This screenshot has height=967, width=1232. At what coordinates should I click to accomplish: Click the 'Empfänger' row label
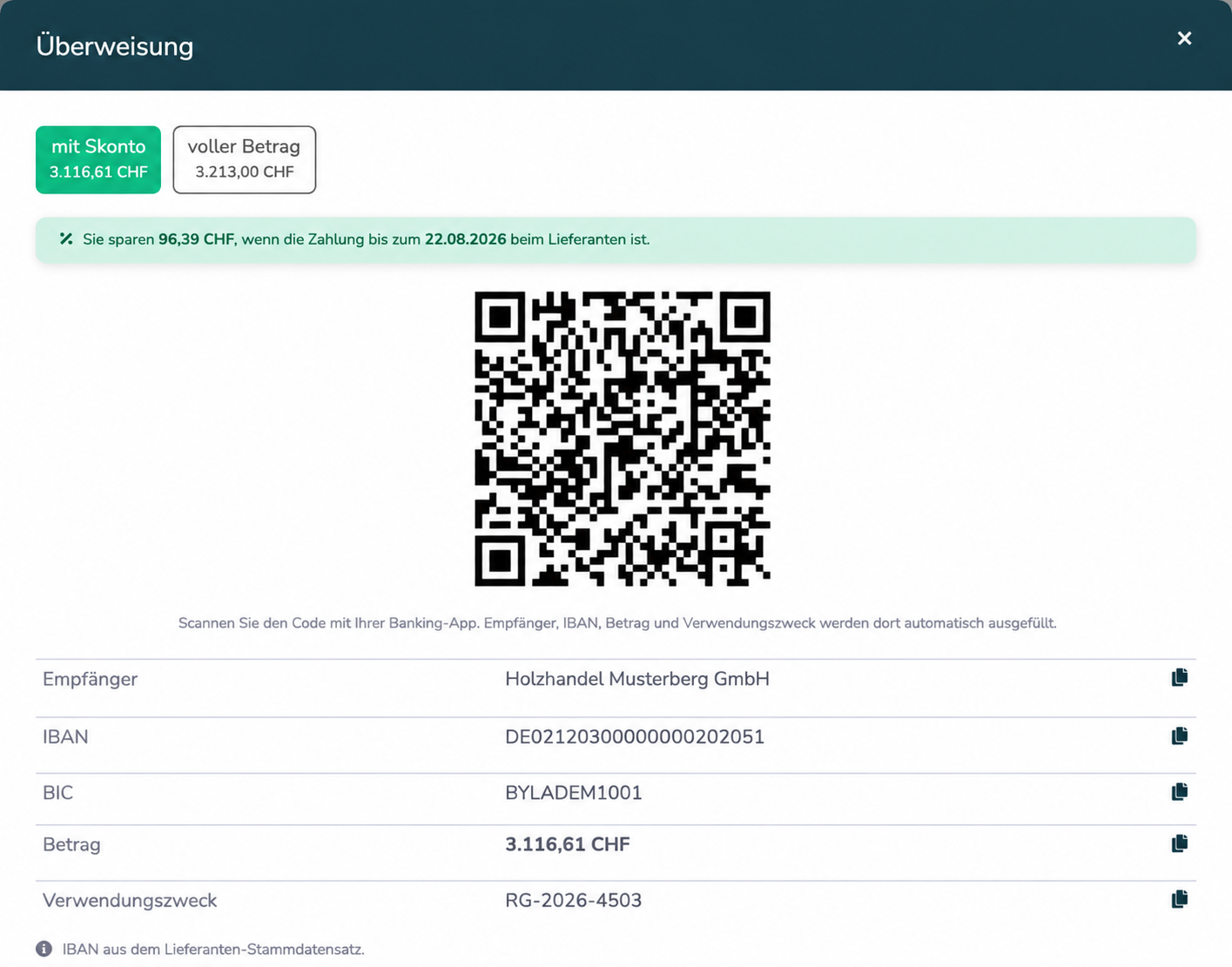pyautogui.click(x=91, y=679)
